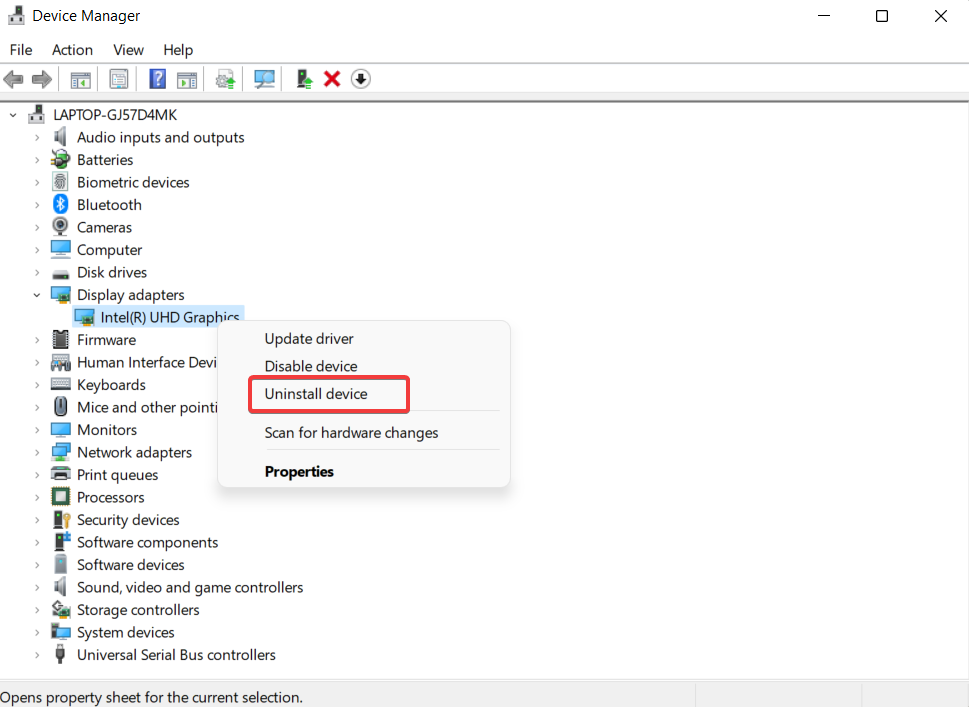Screen dimensions: 969x707
Task: Select the Software devices row
Action: tap(130, 565)
